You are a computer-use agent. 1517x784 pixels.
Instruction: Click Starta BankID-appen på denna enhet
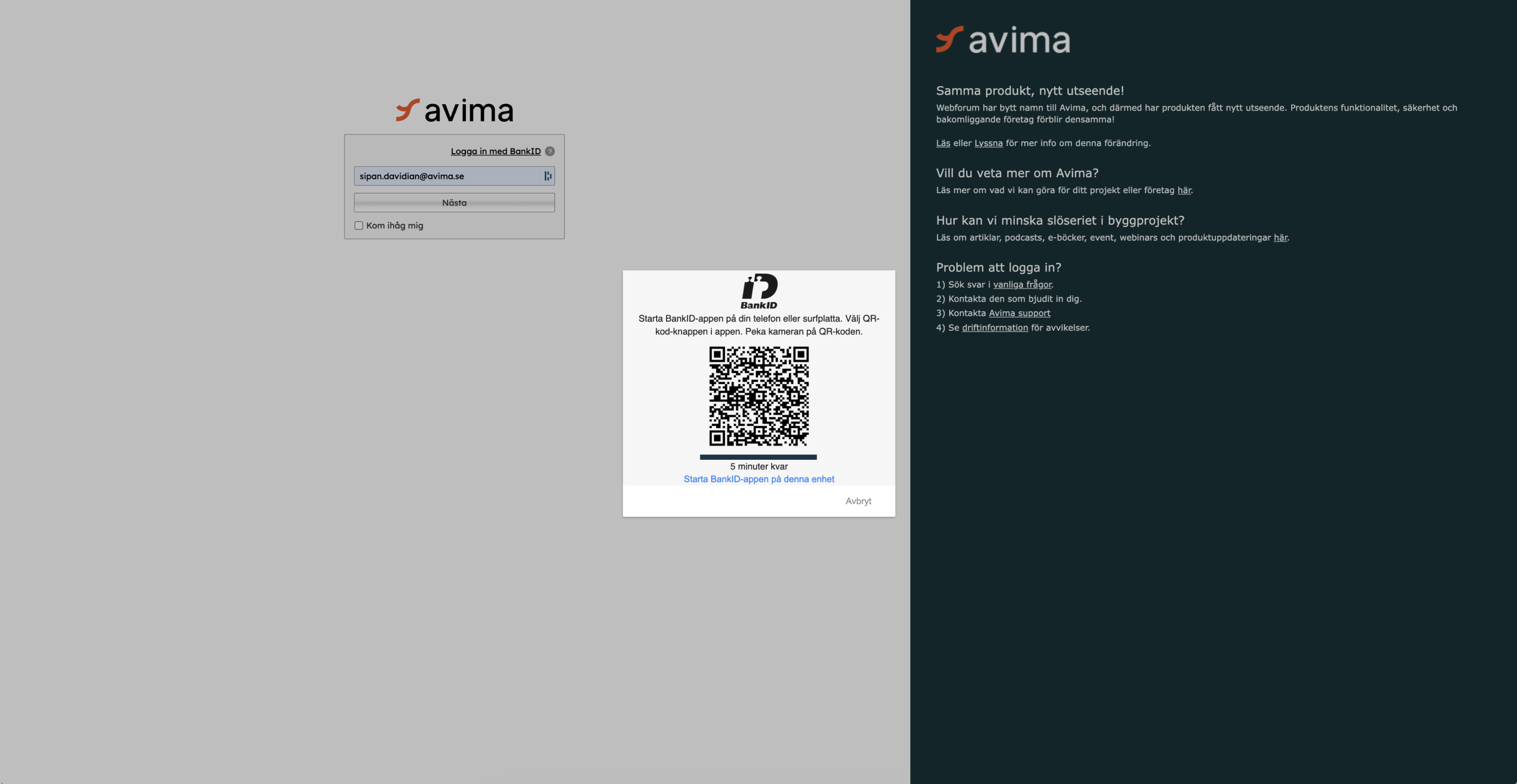point(758,479)
